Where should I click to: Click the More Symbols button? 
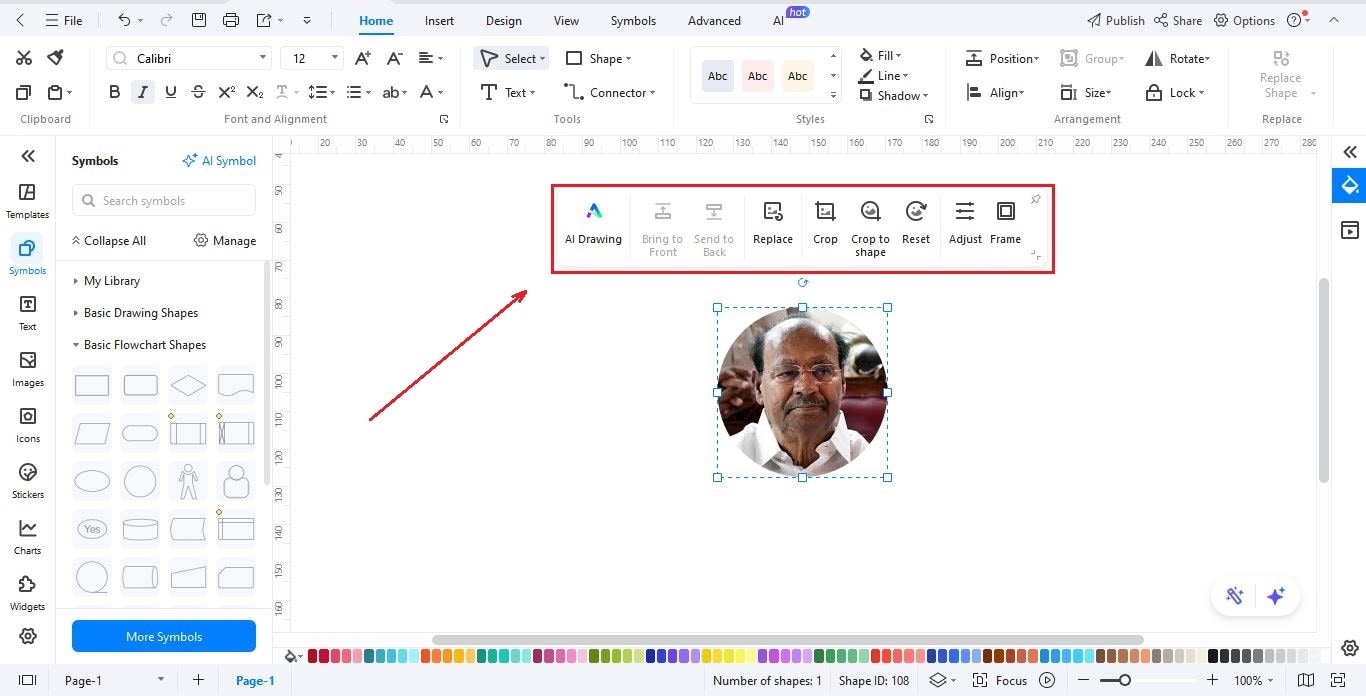(x=163, y=636)
